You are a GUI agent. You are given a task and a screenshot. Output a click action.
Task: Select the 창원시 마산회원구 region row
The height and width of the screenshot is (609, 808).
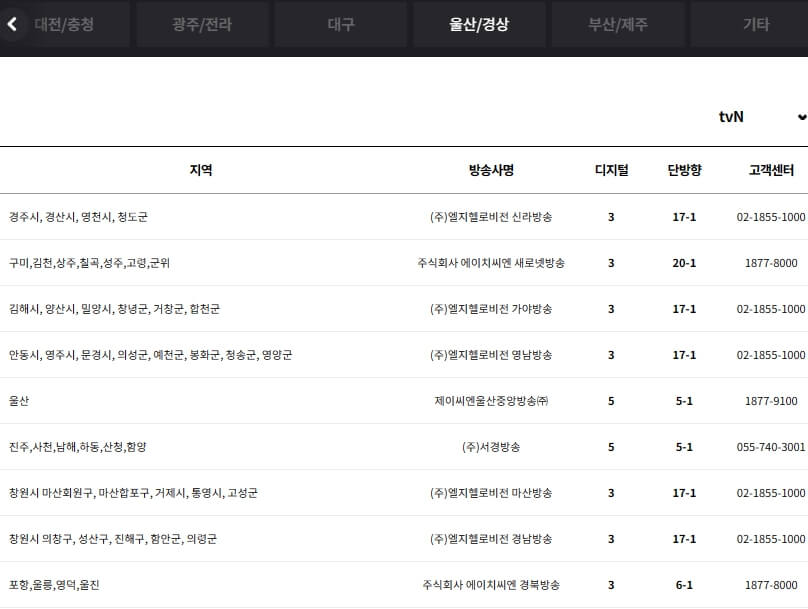click(x=404, y=493)
